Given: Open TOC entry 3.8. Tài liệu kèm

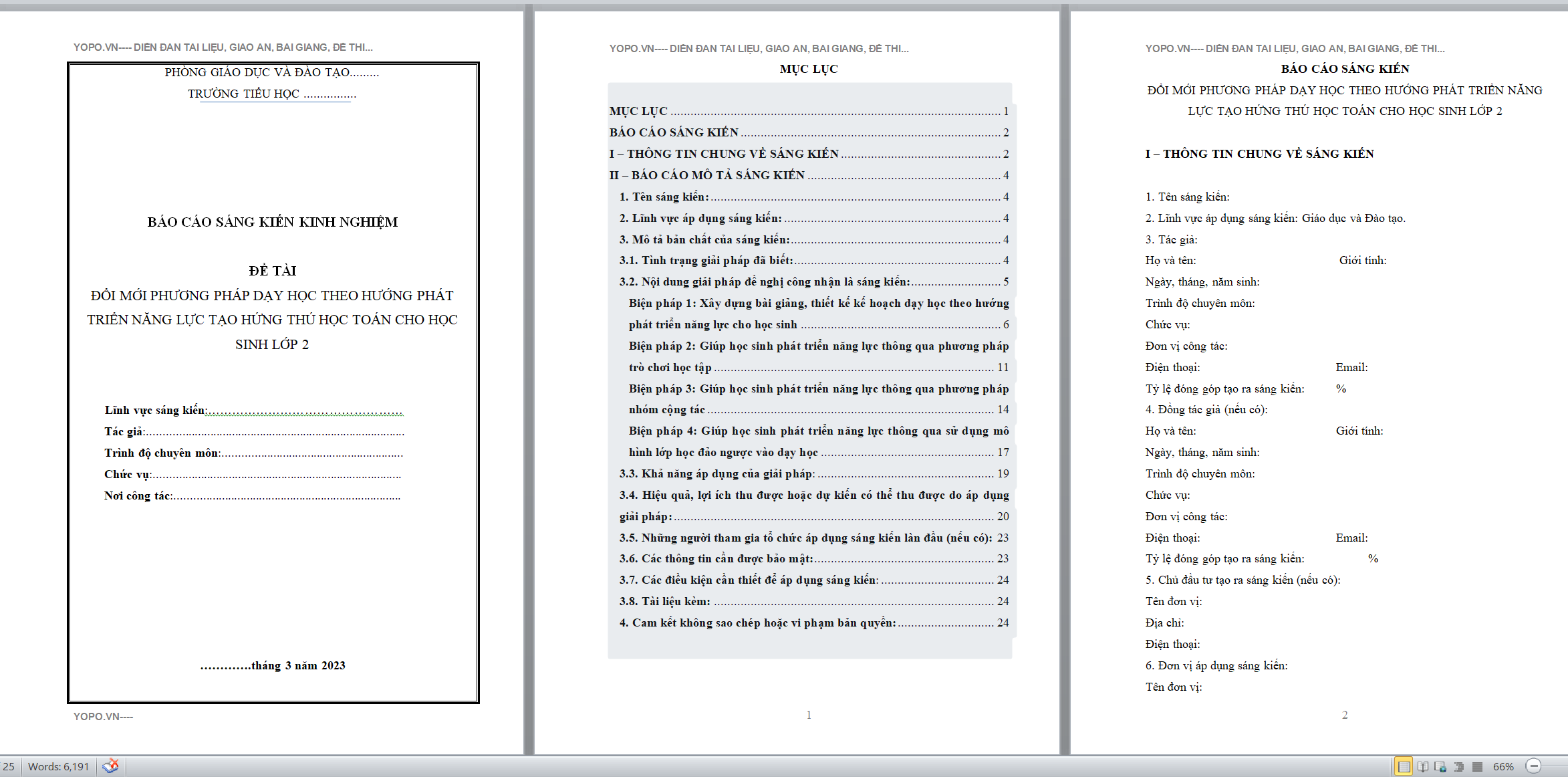Looking at the screenshot, I should click(x=814, y=601).
